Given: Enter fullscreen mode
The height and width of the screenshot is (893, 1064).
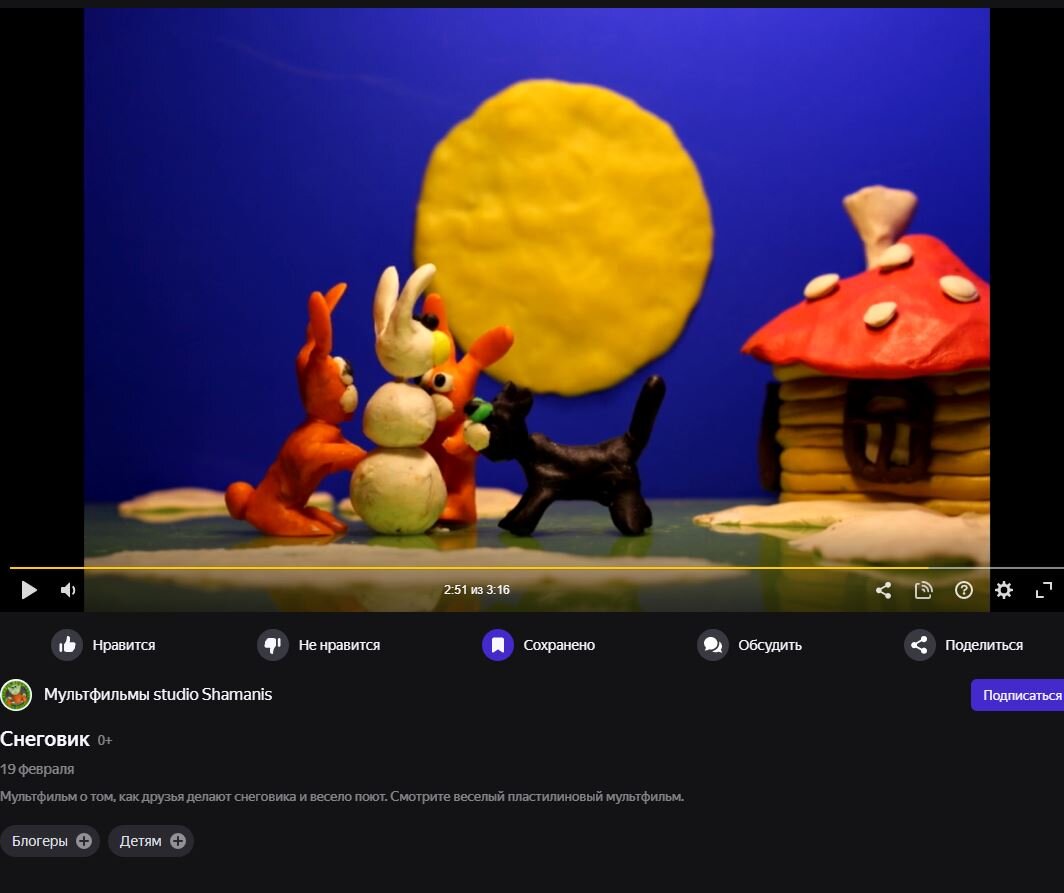Looking at the screenshot, I should [x=1044, y=590].
